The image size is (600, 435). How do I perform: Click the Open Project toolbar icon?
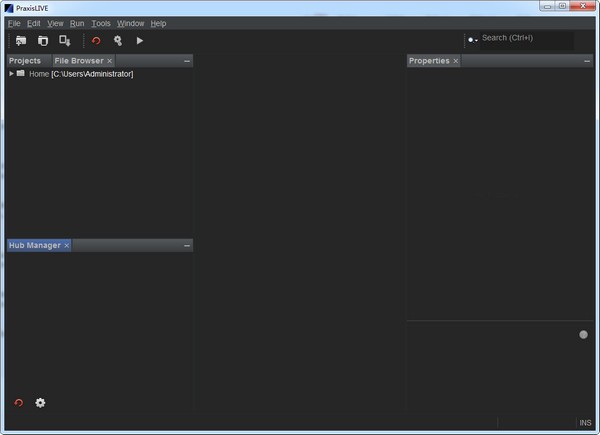click(65, 41)
